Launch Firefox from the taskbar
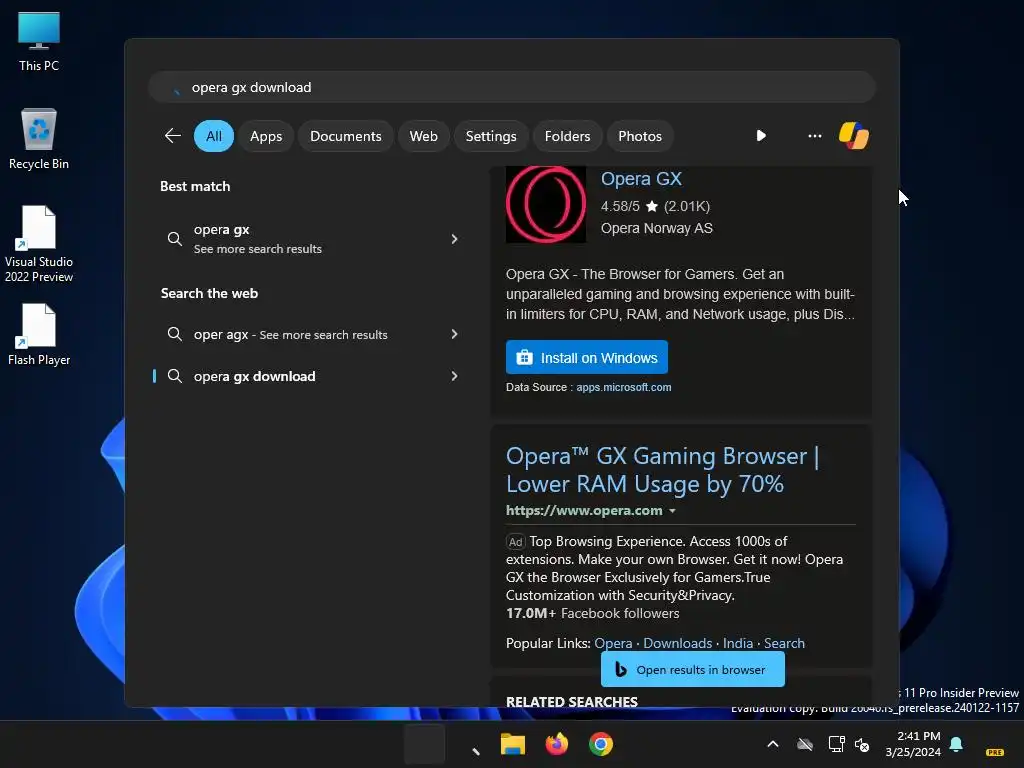The height and width of the screenshot is (768, 1024). click(x=556, y=744)
